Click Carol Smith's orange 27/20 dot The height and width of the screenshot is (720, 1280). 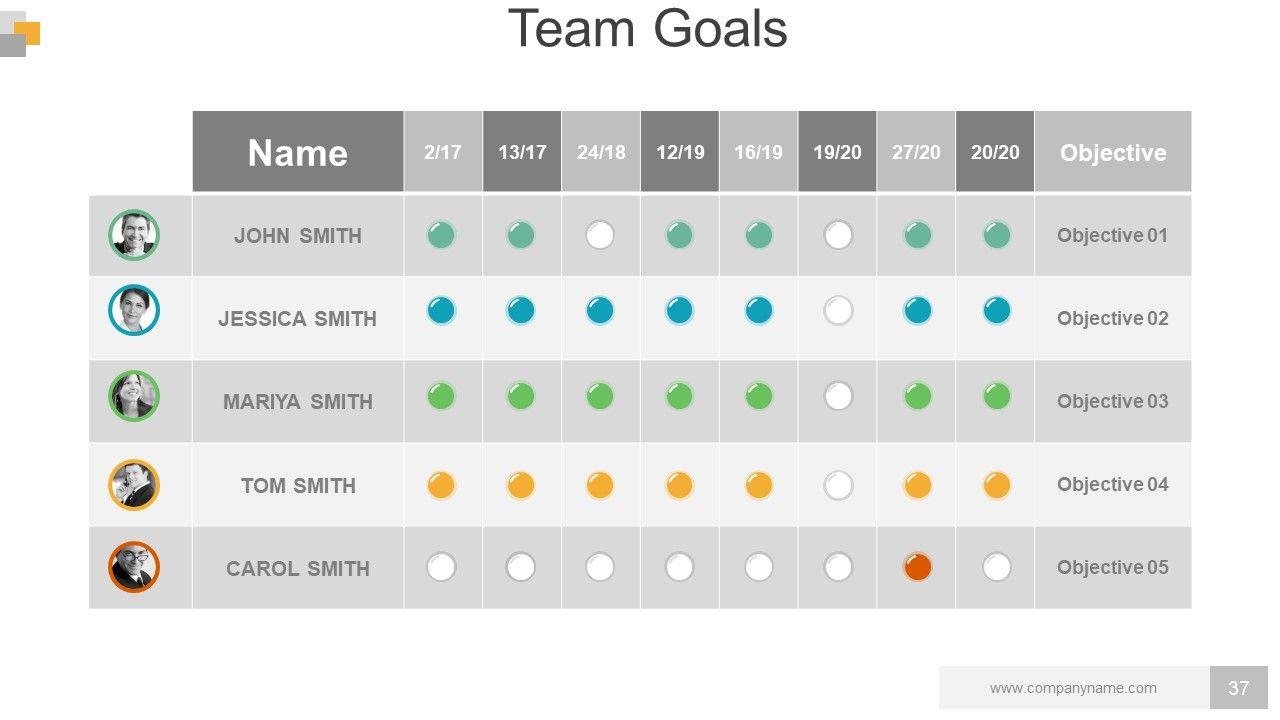click(x=917, y=567)
